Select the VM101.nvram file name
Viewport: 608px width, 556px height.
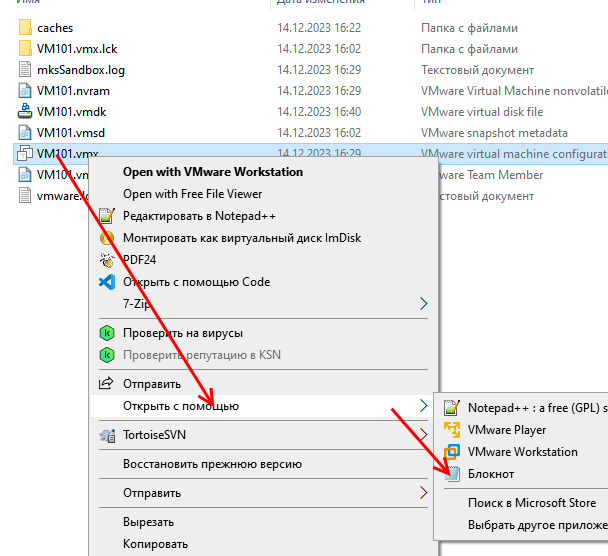point(73,91)
